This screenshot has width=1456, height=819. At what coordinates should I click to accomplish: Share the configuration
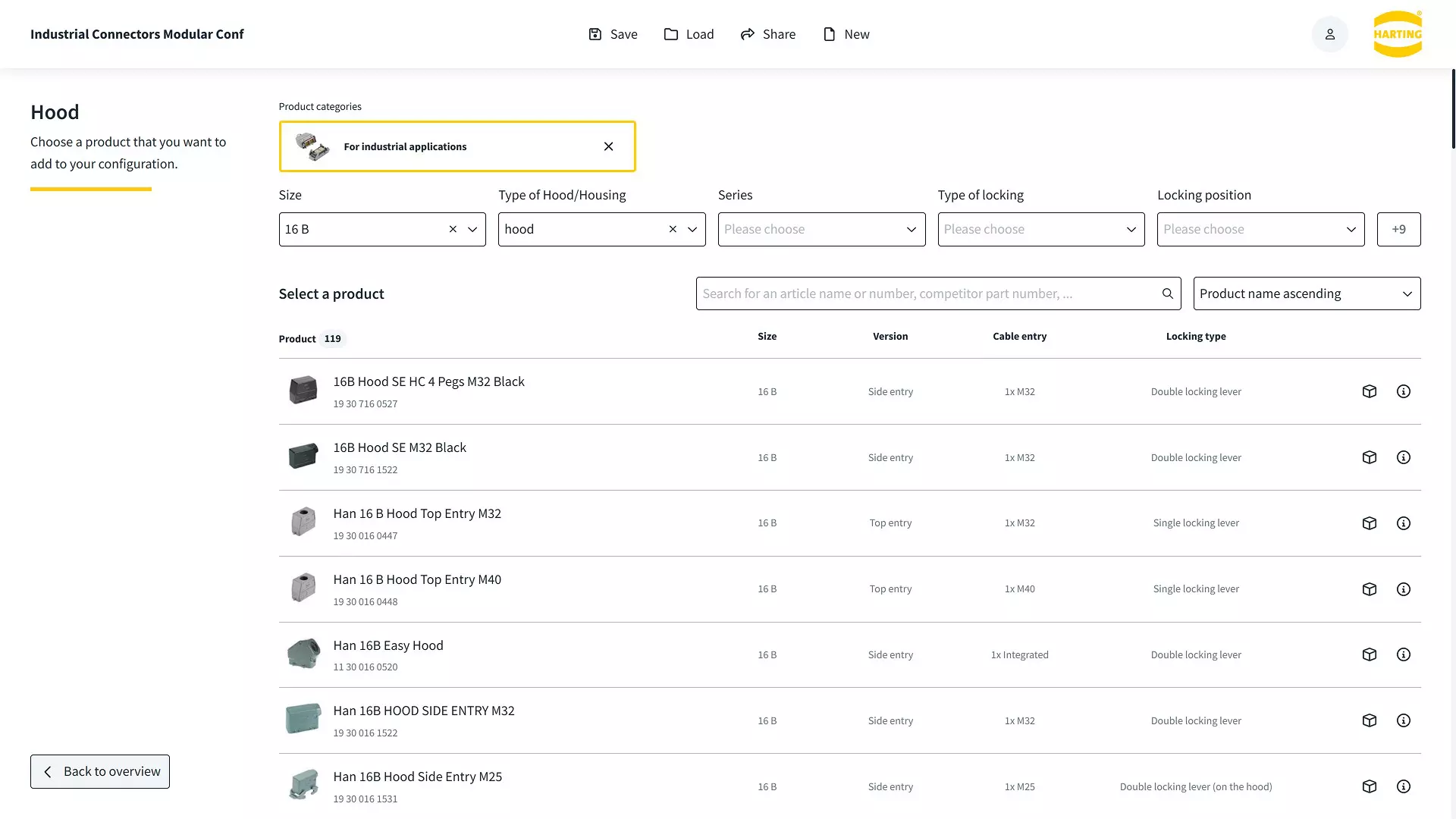(x=767, y=34)
